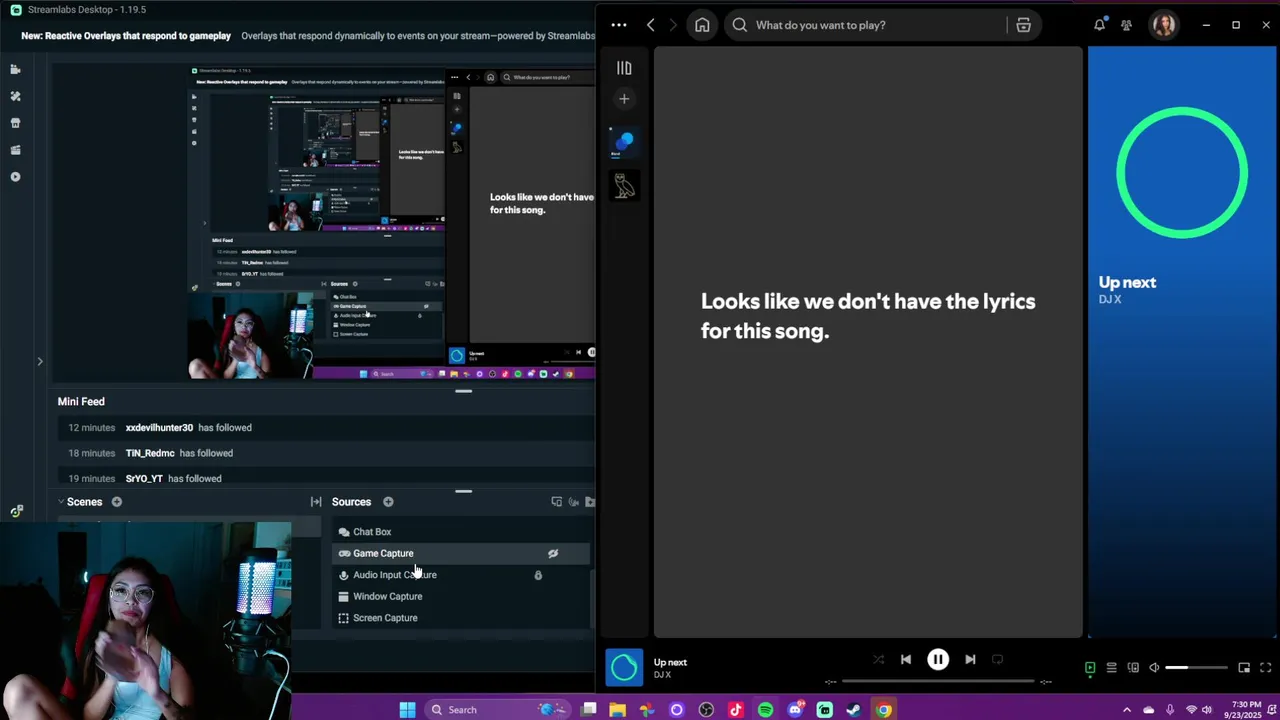
Task: Add a new scene in Streamlabs
Action: pyautogui.click(x=116, y=502)
